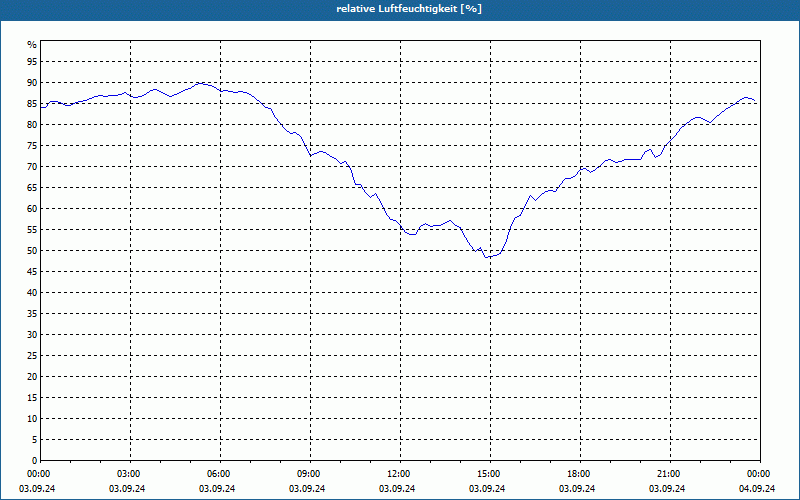Click the 95 y-axis label

32,62
